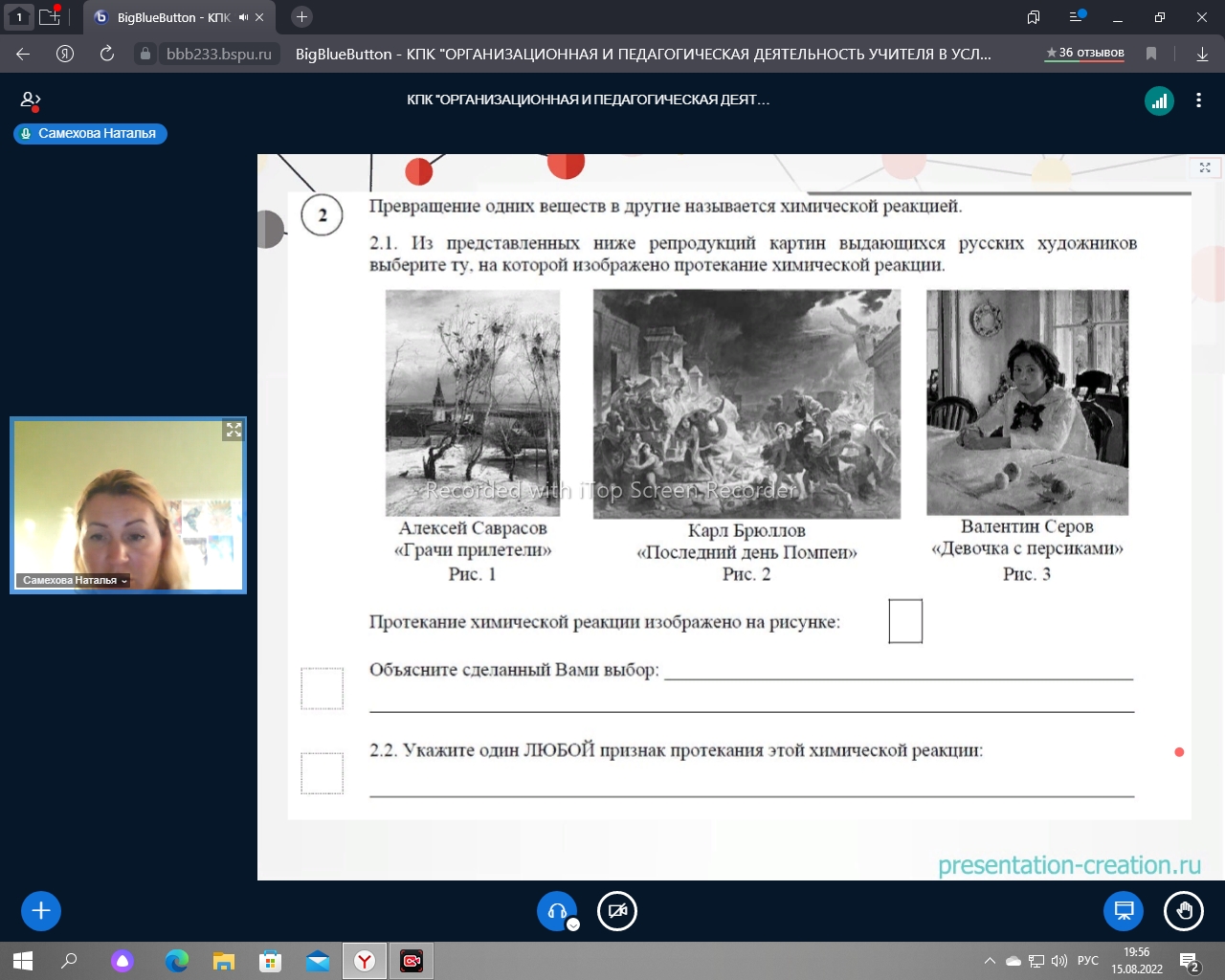
Task: Click the presentation screen button at bottom right
Action: [1124, 911]
